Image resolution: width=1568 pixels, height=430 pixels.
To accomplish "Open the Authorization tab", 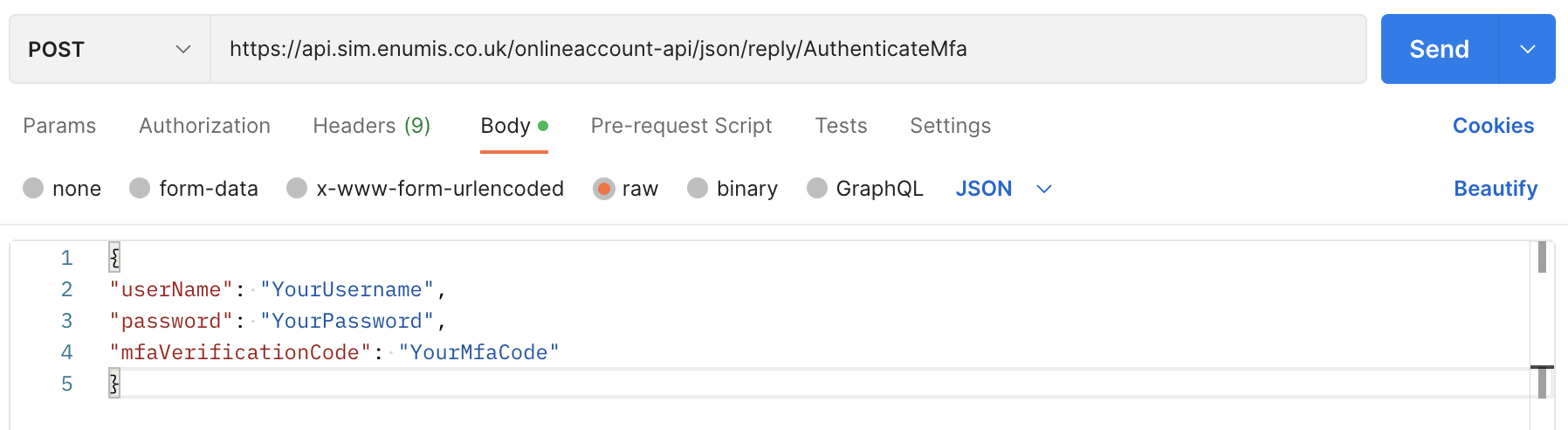I will (x=204, y=126).
